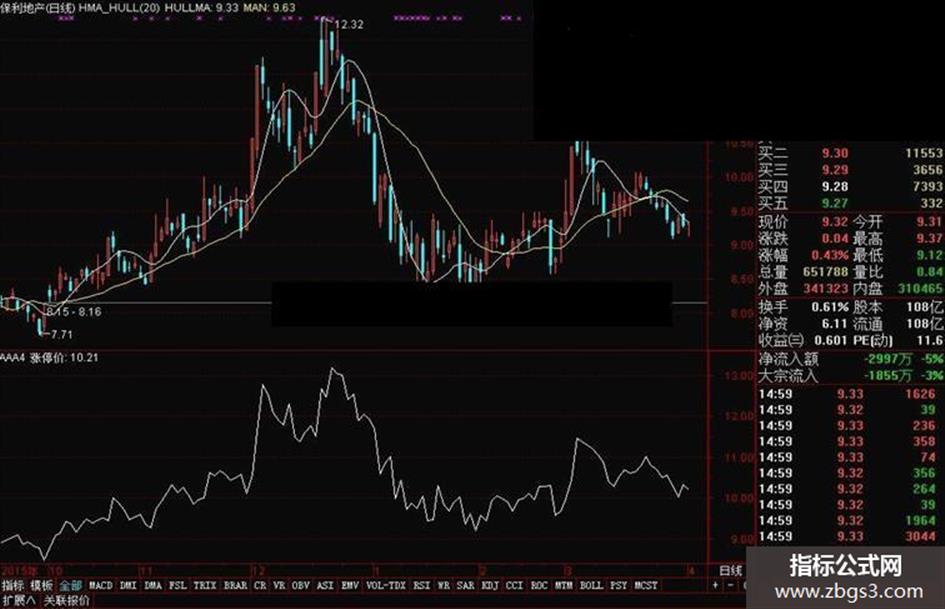Activate the MCST indicator
Viewport: 945px width, 609px height.
(x=646, y=585)
